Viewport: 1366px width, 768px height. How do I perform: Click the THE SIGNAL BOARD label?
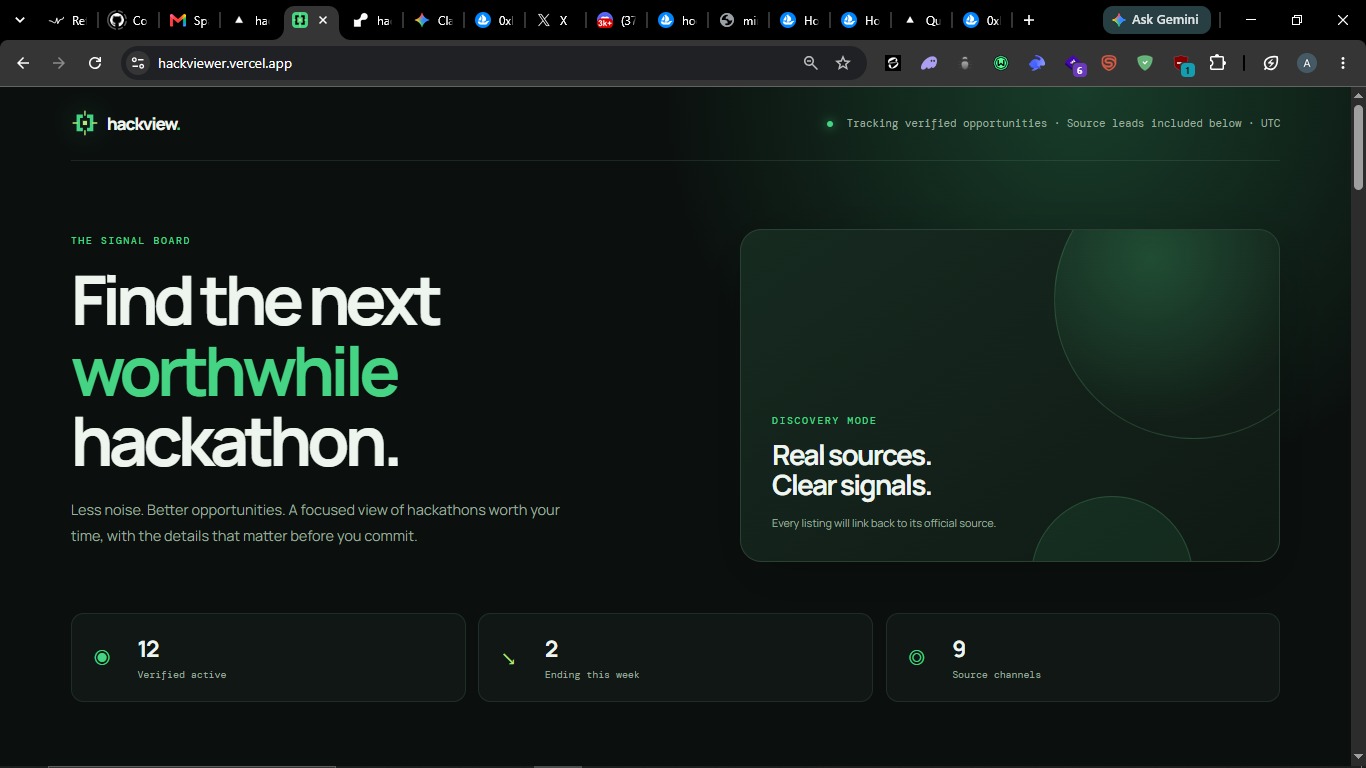click(x=130, y=241)
